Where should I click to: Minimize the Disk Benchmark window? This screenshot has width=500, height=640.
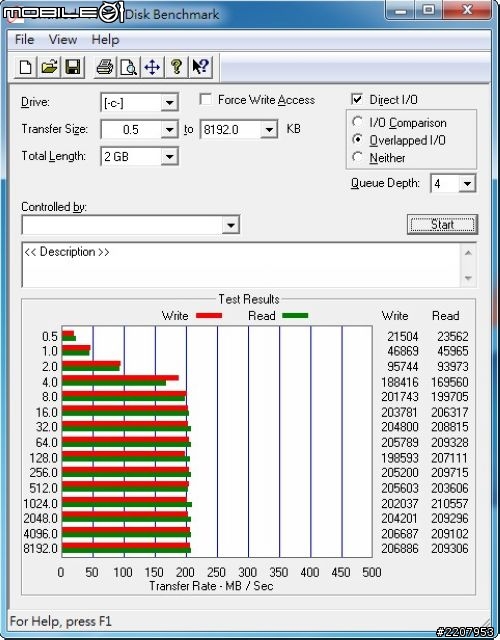400,10
